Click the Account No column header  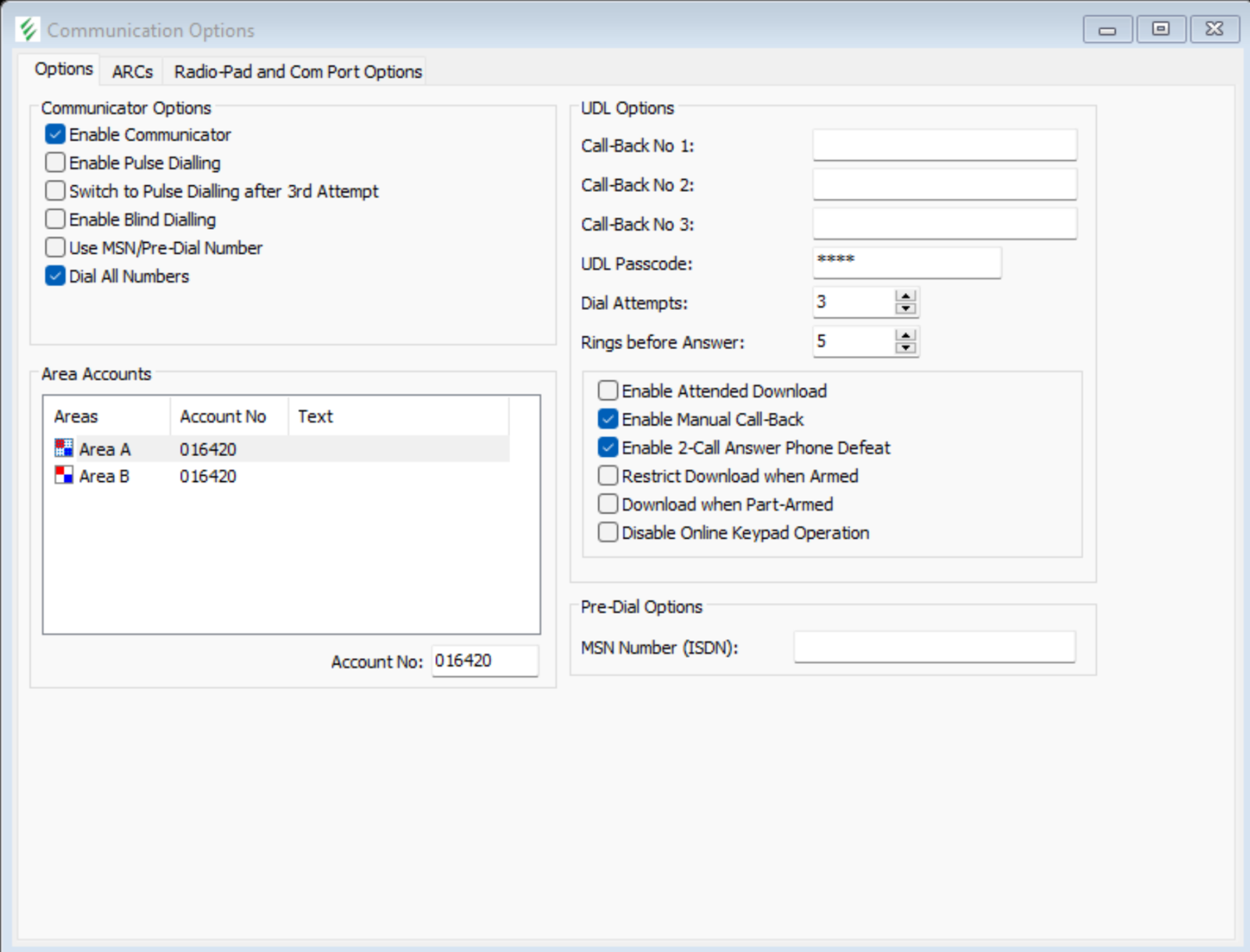pos(230,416)
